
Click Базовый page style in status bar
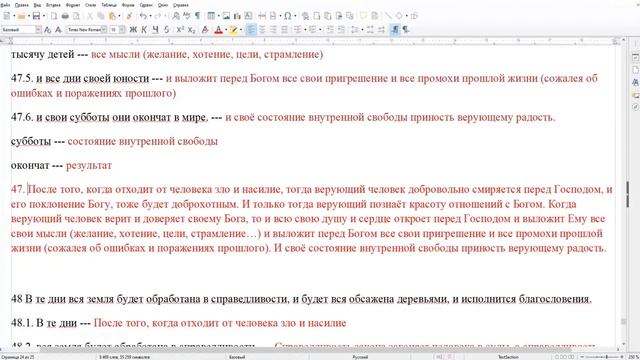click(x=237, y=357)
